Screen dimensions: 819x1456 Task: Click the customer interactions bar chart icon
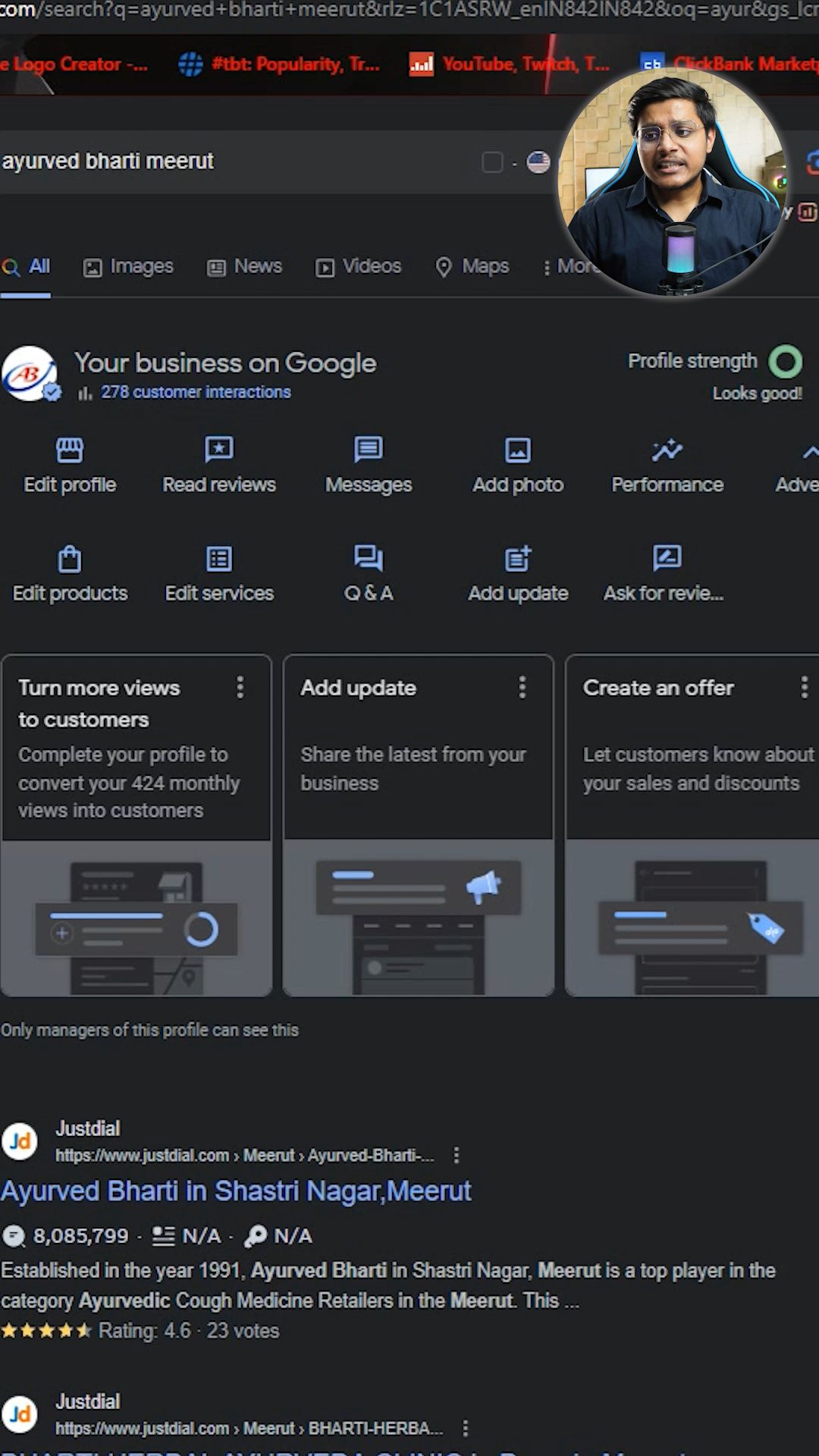pyautogui.click(x=85, y=393)
